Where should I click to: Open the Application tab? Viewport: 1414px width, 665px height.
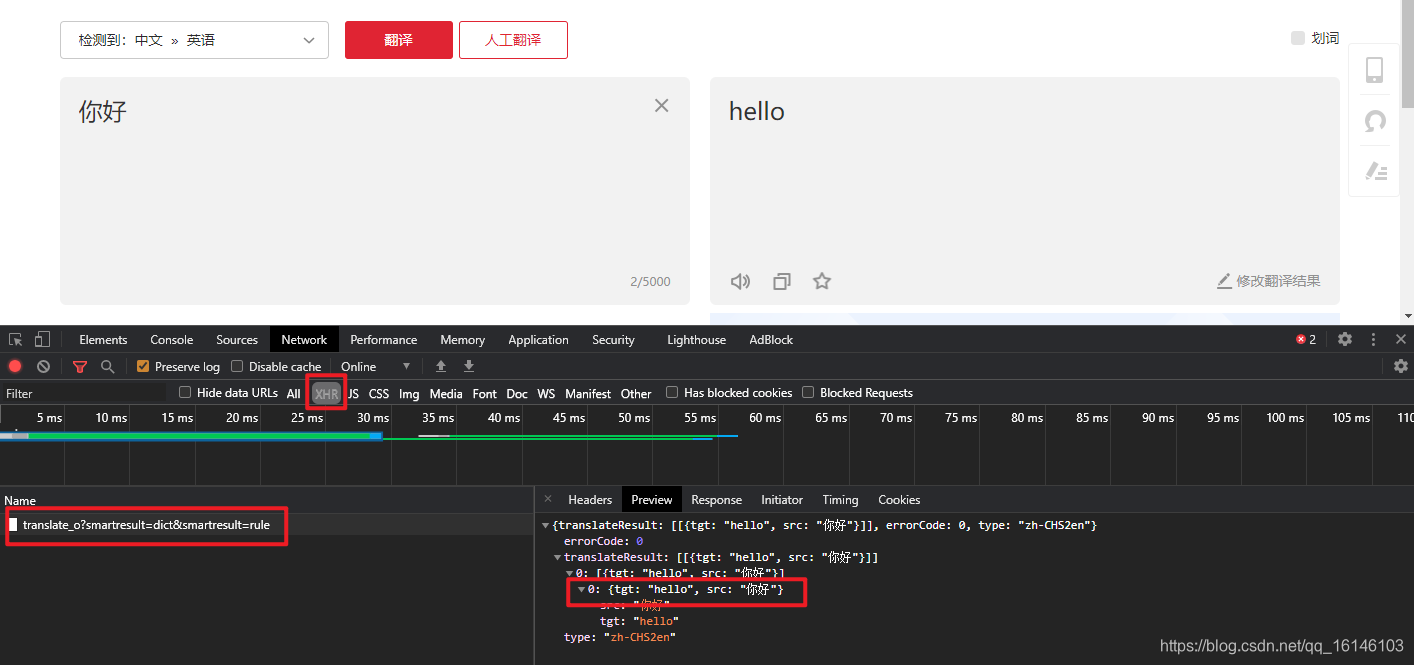point(538,340)
